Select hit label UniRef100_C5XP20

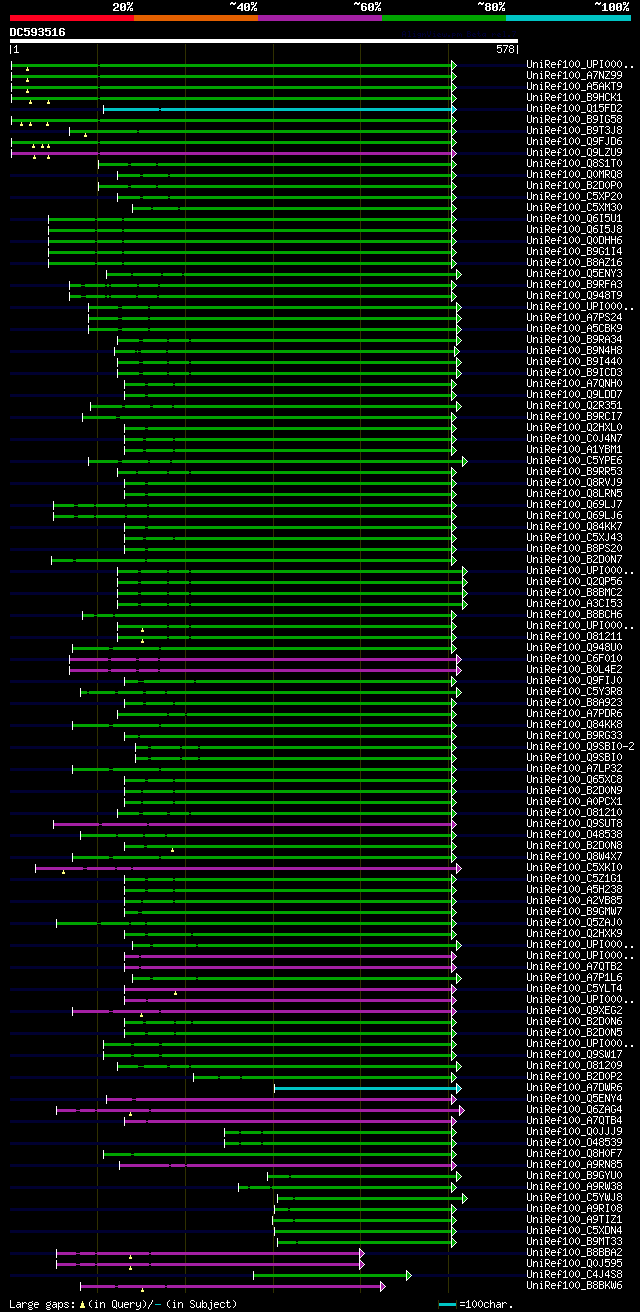[x=574, y=197]
